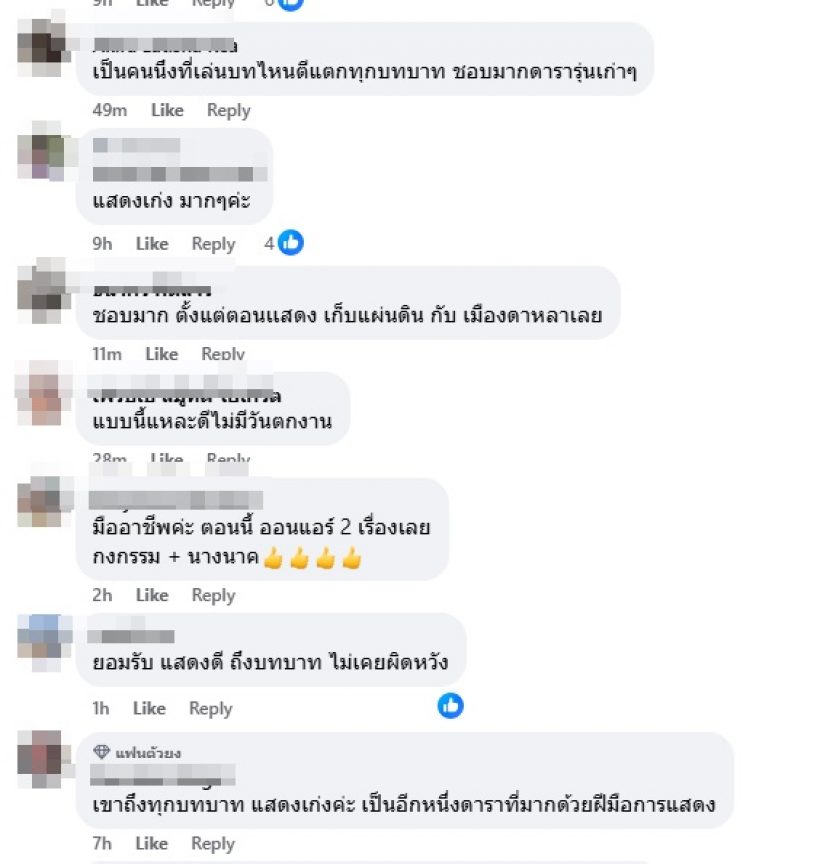Click the diamond top fan badge icon

101,752
